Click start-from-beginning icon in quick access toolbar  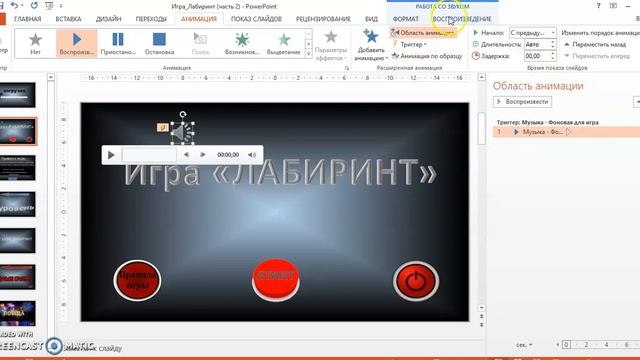(49, 6)
